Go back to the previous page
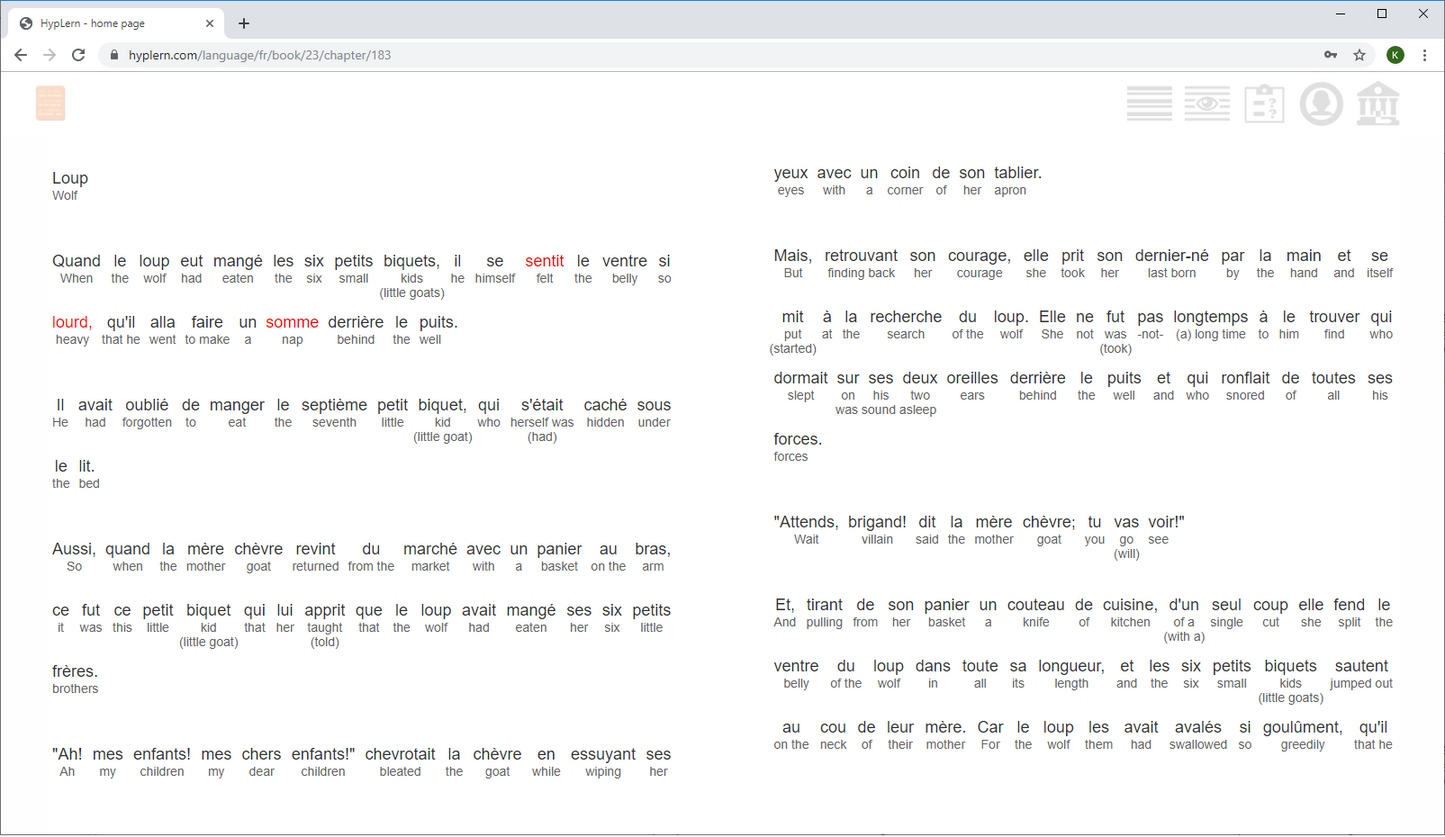The image size is (1445, 837). pyautogui.click(x=21, y=55)
